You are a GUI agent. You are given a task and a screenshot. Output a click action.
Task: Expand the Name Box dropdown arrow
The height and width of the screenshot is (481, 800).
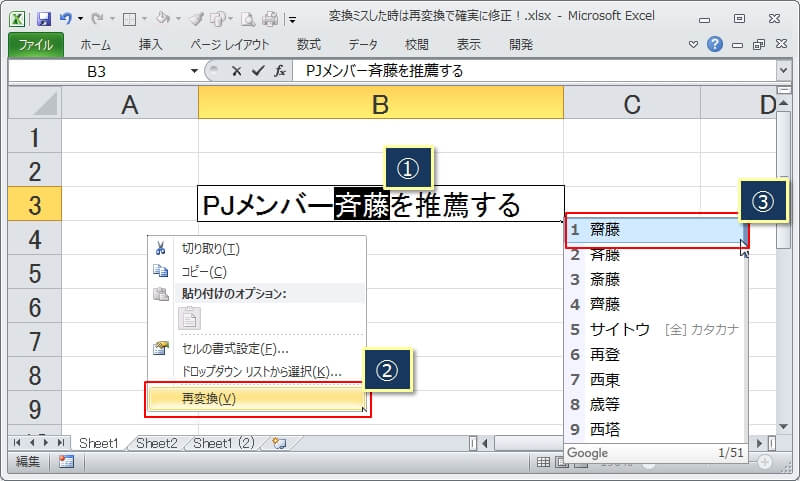(x=194, y=71)
